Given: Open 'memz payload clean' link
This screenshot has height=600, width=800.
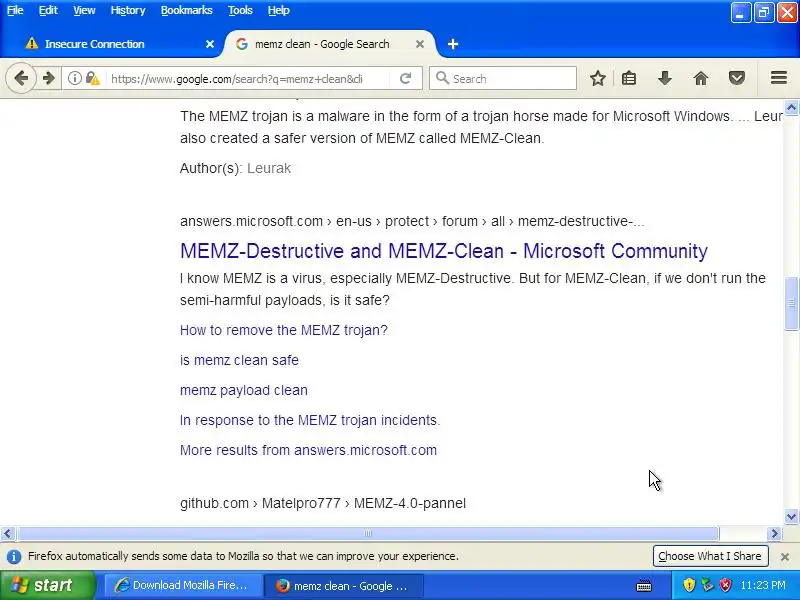Looking at the screenshot, I should click(x=243, y=390).
